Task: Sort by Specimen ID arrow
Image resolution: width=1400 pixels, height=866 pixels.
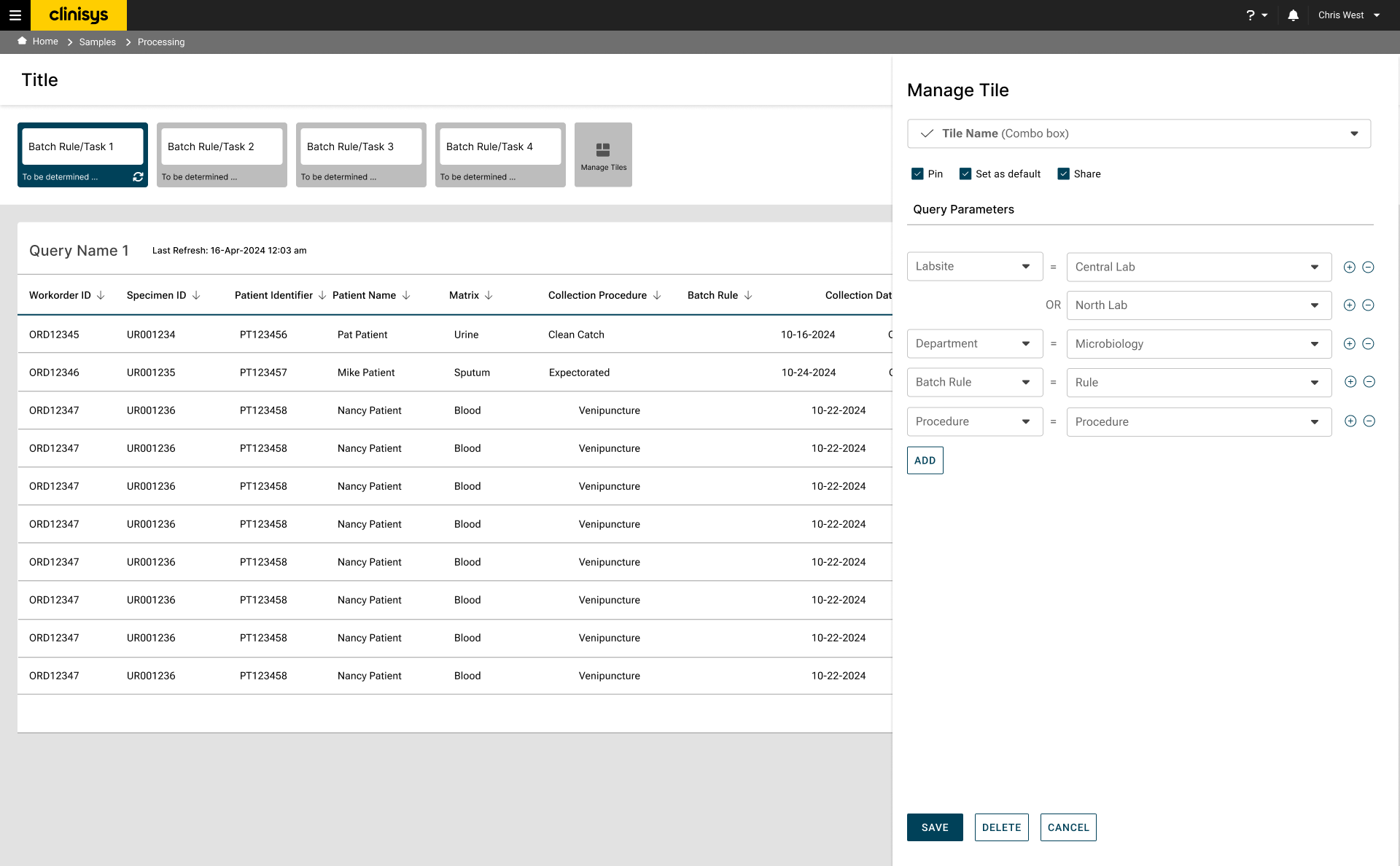Action: point(196,295)
